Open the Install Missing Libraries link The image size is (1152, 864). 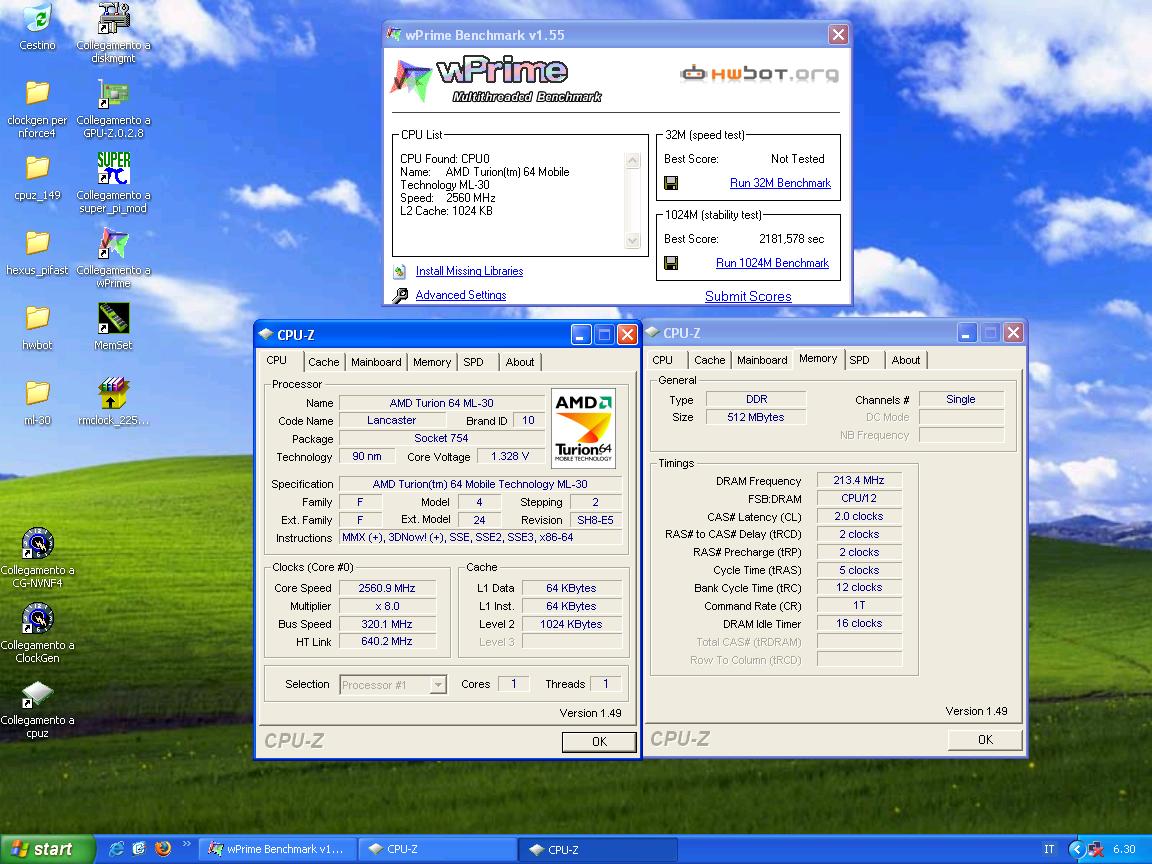pyautogui.click(x=469, y=271)
